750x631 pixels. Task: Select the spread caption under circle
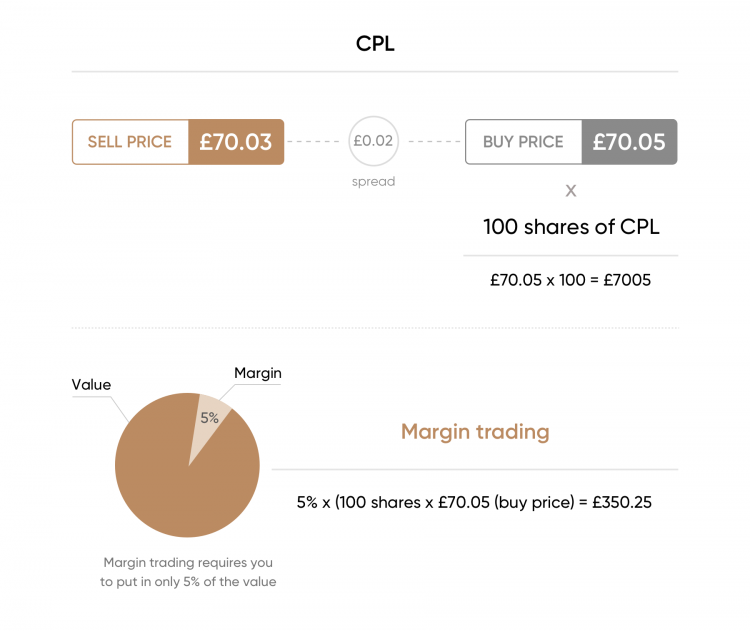coord(373,182)
